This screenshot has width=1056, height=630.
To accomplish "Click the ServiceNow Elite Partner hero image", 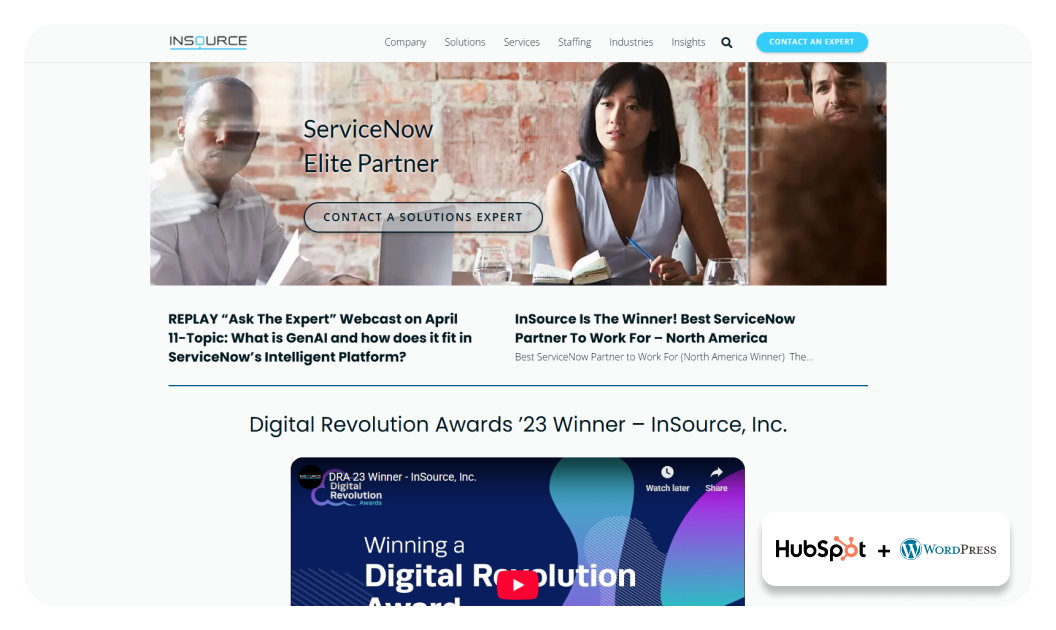I will 518,173.
